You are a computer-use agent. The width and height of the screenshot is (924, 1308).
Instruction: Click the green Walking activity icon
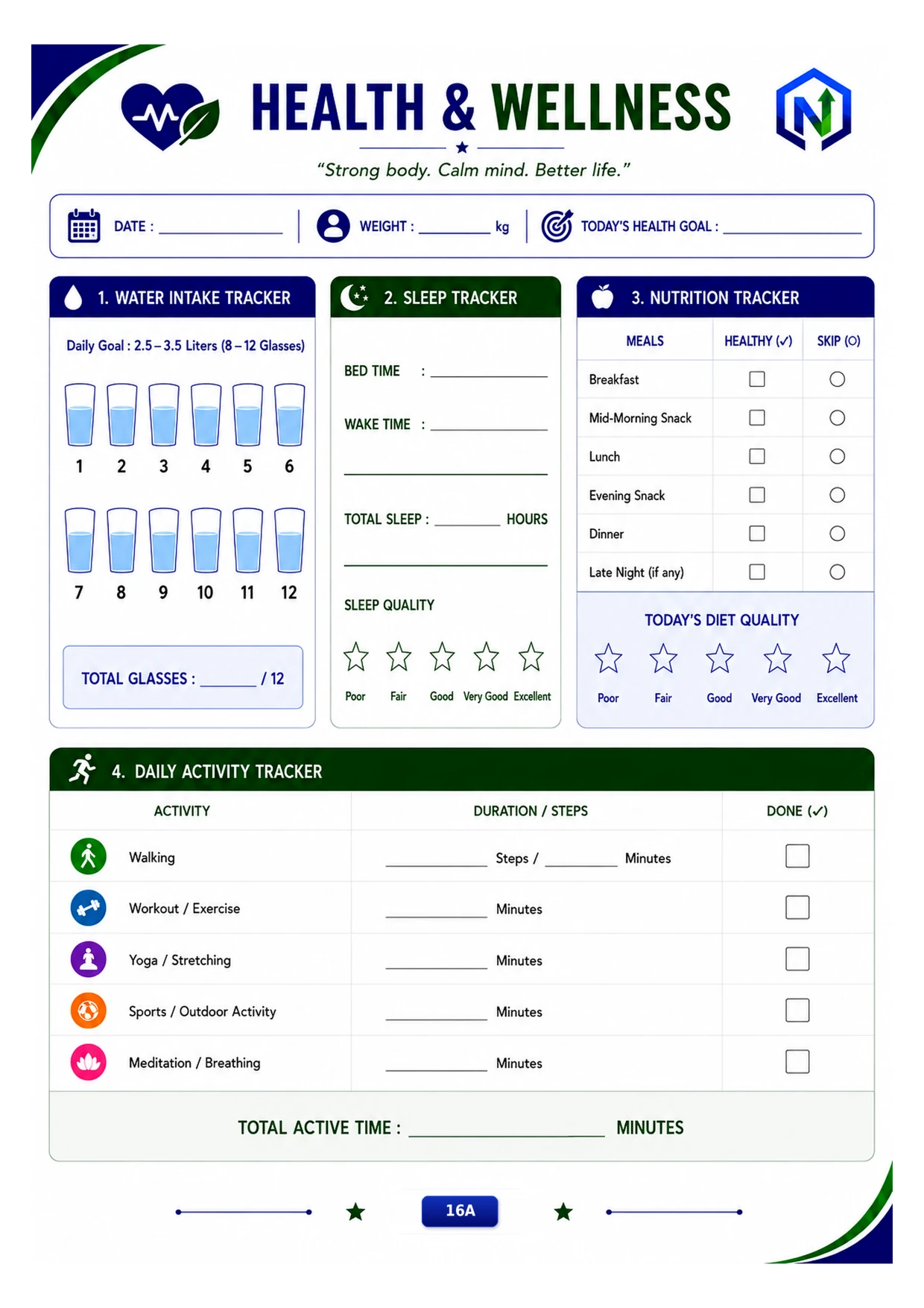coord(88,856)
